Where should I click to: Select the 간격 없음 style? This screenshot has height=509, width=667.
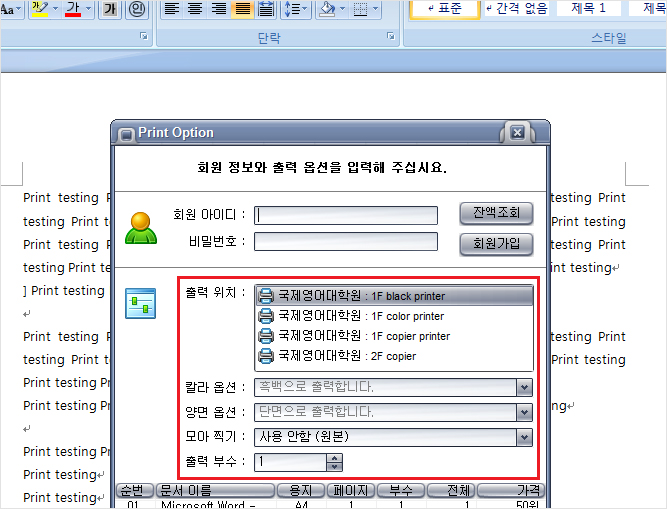tap(517, 9)
